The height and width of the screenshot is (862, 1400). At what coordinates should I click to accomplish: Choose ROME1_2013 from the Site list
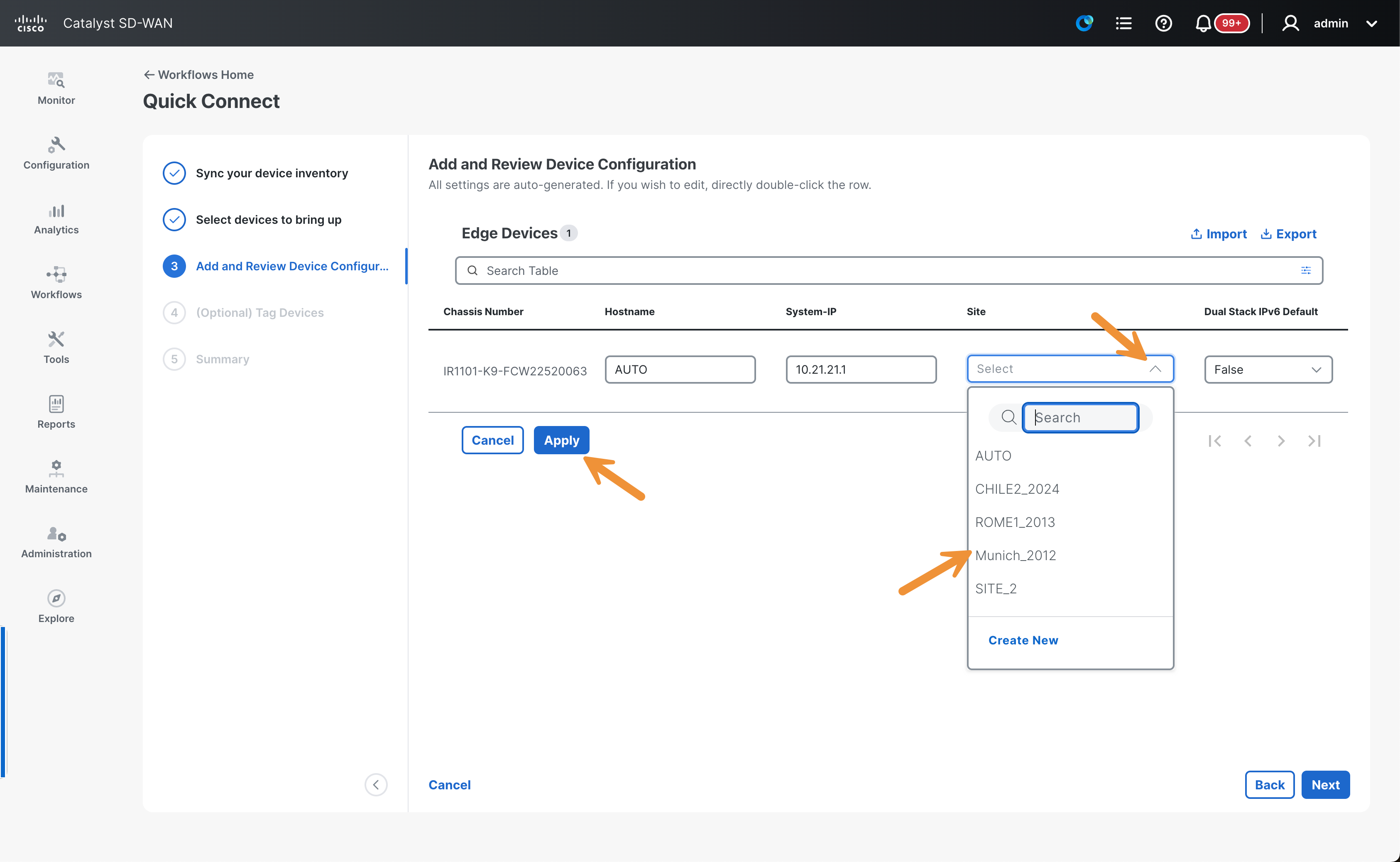pyautogui.click(x=1015, y=522)
